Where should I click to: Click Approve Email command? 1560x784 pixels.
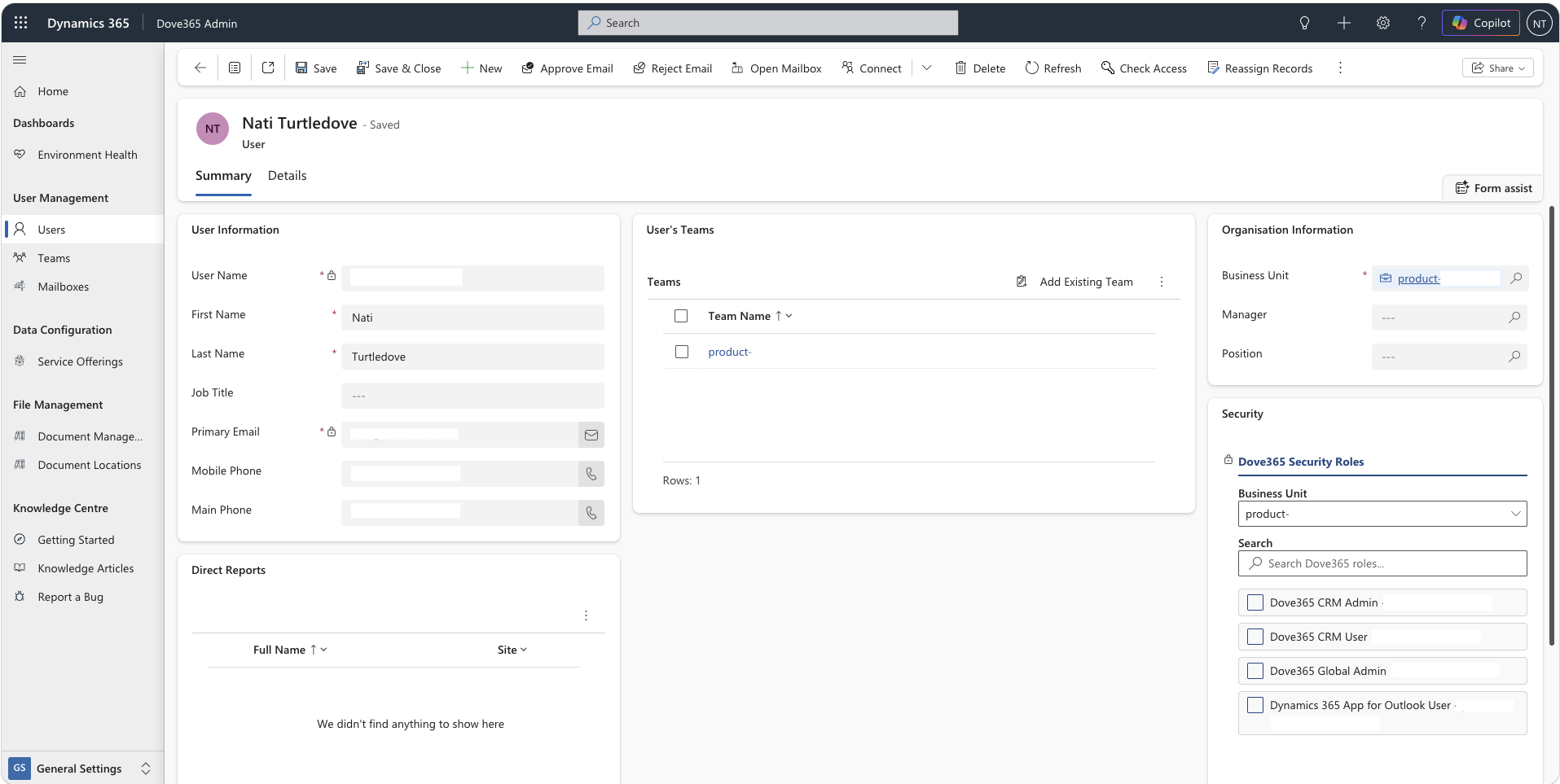567,68
